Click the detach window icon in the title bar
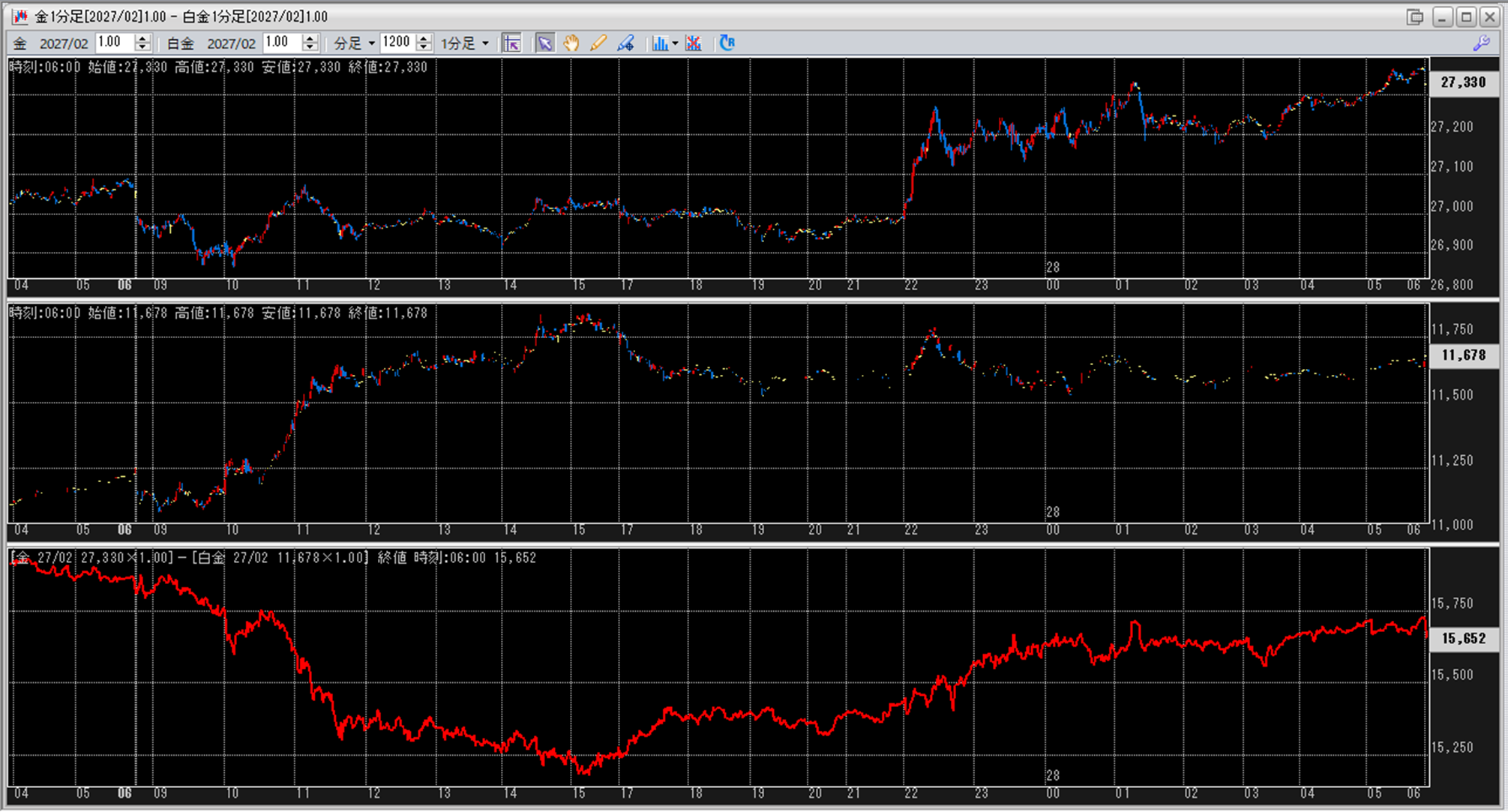Viewport: 1508px width, 812px height. [1415, 16]
